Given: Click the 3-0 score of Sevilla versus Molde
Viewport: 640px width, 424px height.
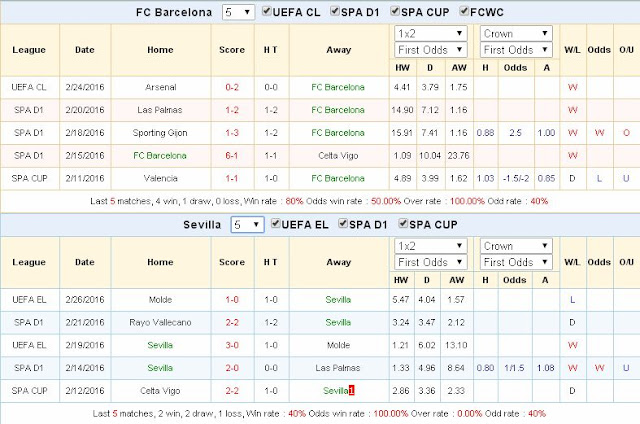Looking at the screenshot, I should pos(231,345).
